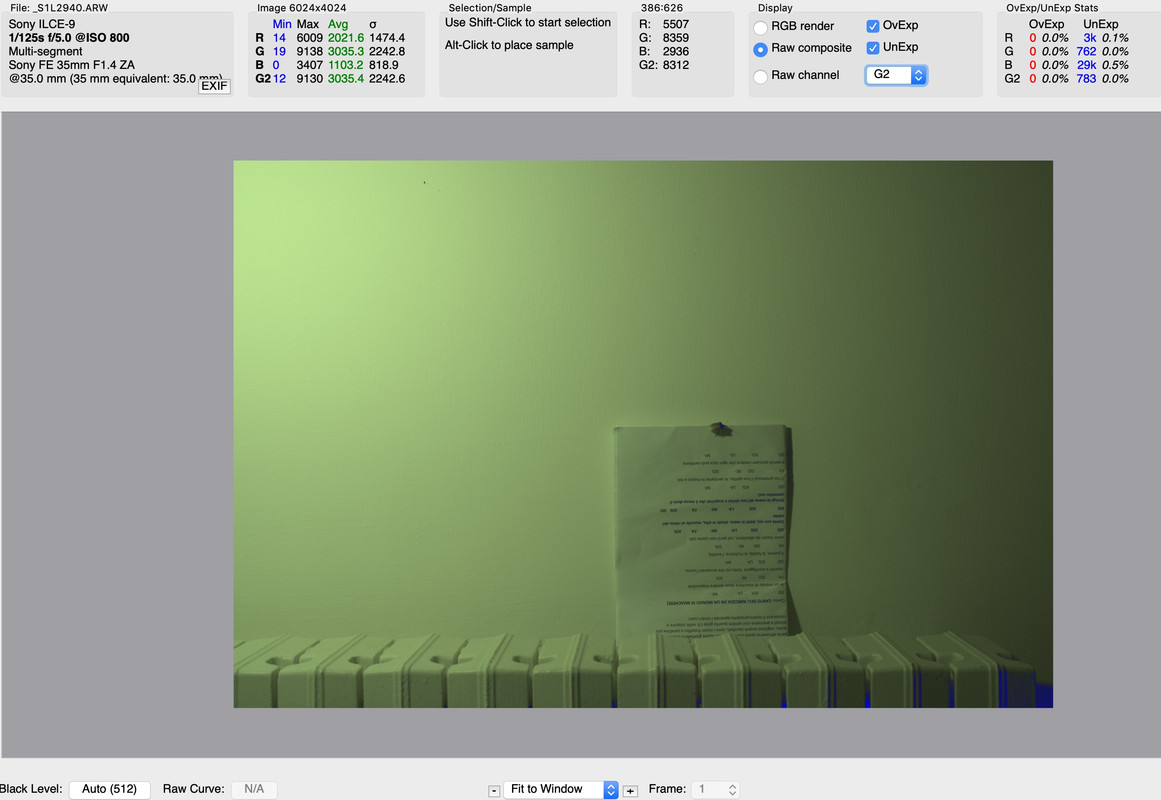
Task: Click the Auto (512) black level button
Action: point(110,789)
